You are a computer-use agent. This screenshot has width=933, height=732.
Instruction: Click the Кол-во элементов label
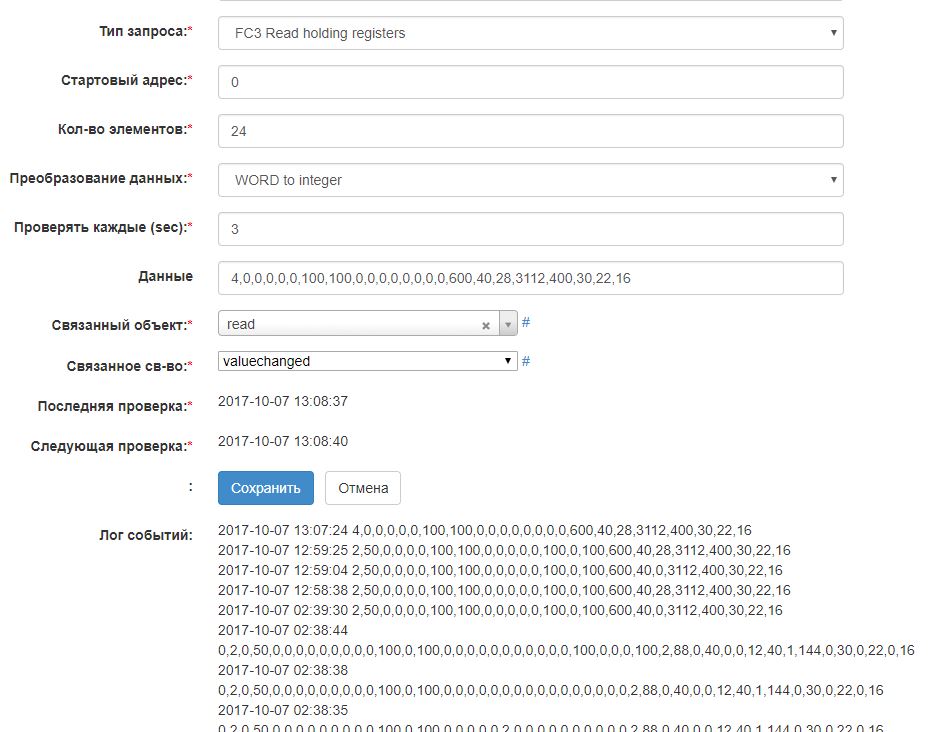[125, 129]
